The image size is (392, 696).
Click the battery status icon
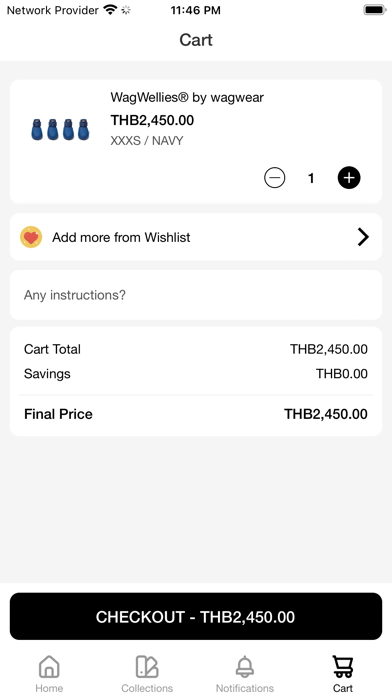click(x=375, y=10)
